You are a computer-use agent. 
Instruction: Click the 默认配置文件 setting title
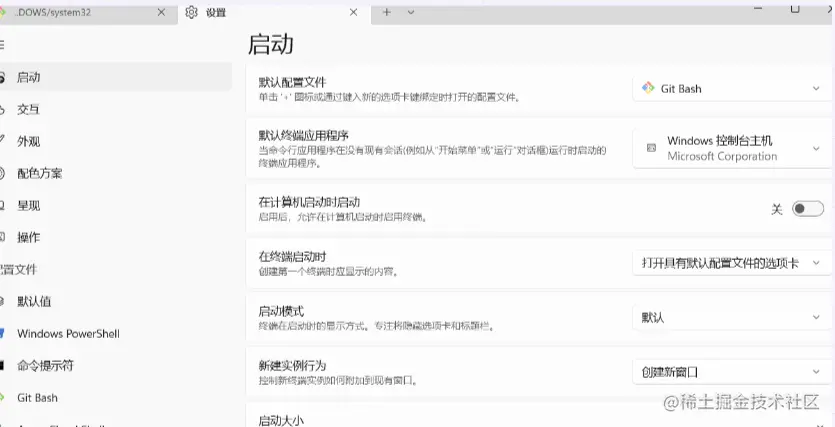(x=292, y=83)
